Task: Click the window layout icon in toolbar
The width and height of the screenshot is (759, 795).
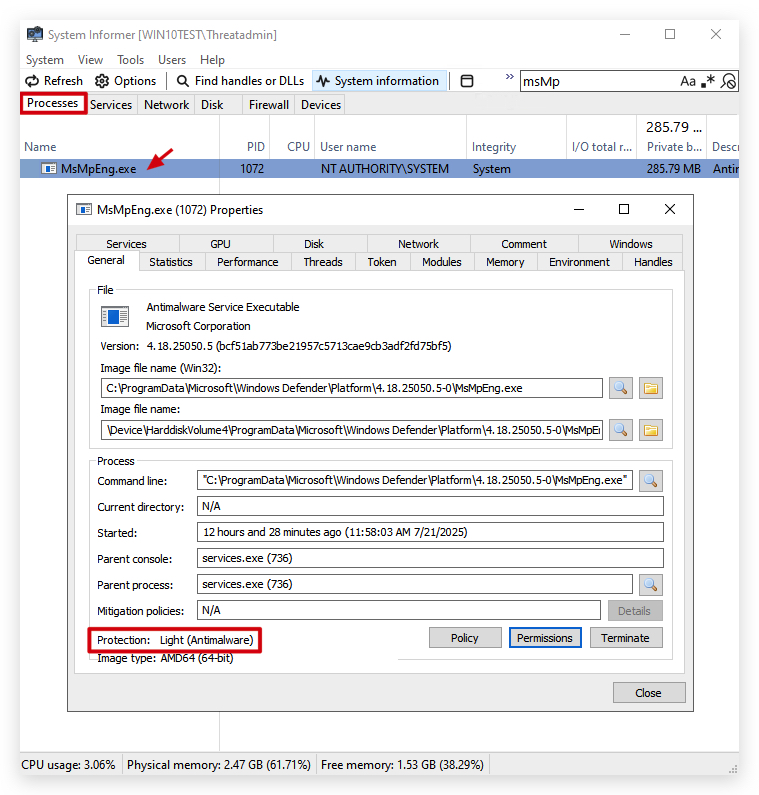Action: pyautogui.click(x=467, y=81)
